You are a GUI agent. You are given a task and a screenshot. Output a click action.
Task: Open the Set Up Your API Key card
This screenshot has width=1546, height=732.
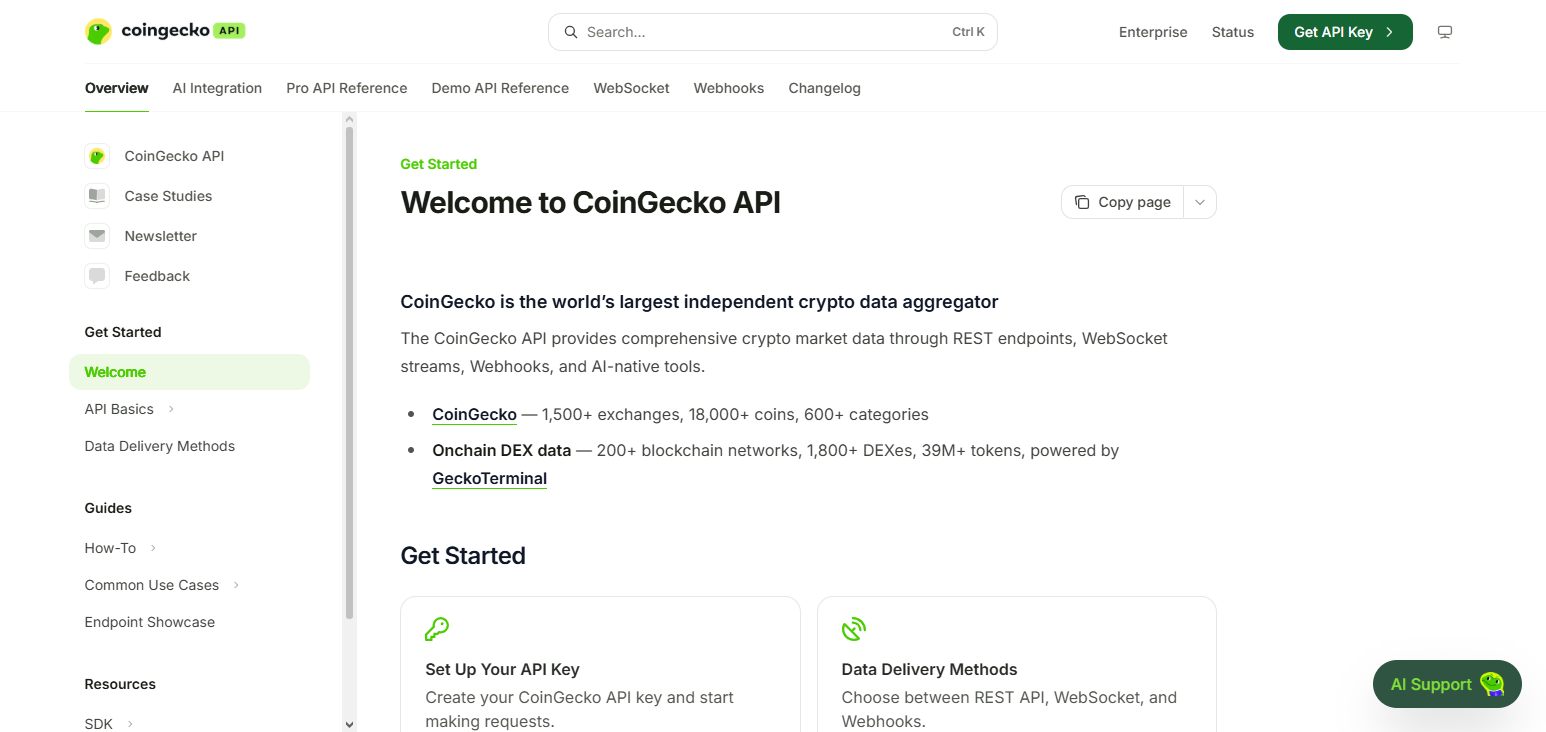[600, 664]
